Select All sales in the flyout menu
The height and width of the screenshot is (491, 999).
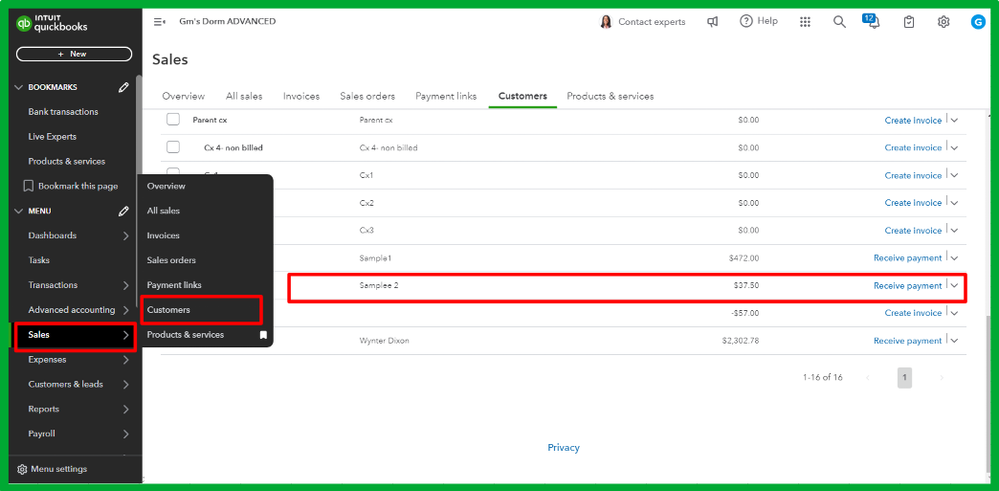click(163, 211)
